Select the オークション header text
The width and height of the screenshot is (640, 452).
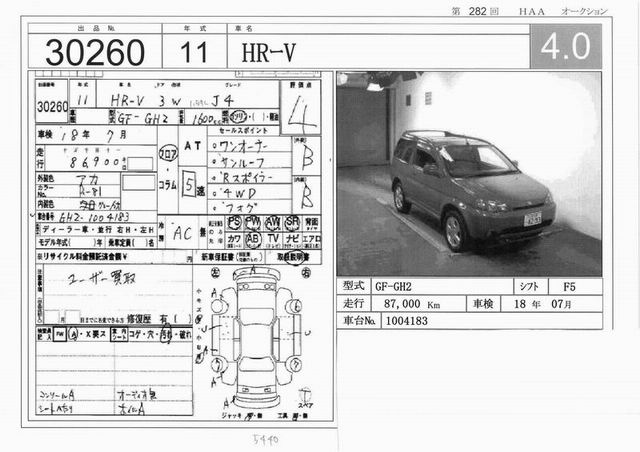(584, 11)
